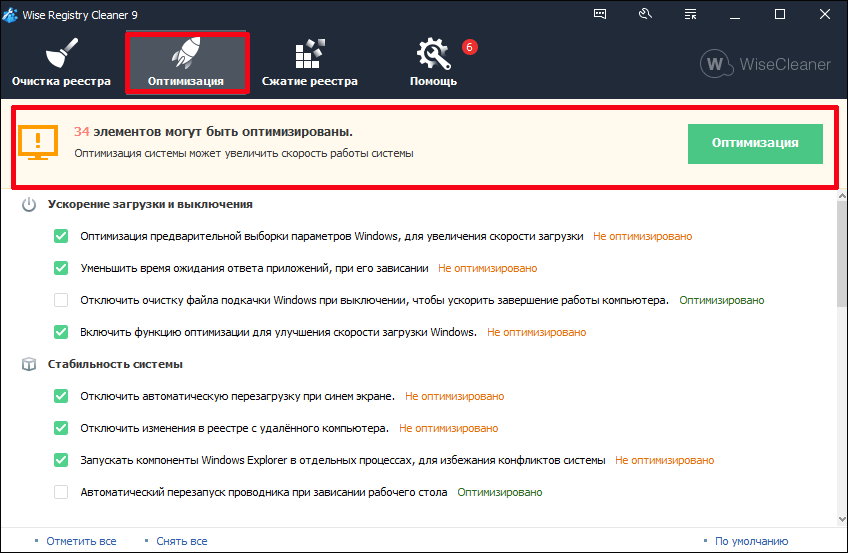This screenshot has width=848, height=553.
Task: Switch to the Сжатие реестра tab
Action: [309, 62]
